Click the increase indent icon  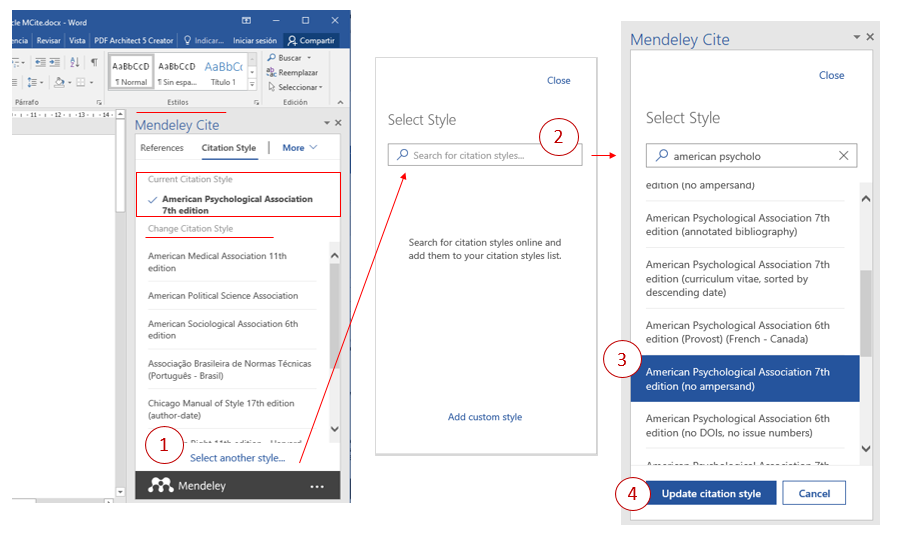click(54, 61)
